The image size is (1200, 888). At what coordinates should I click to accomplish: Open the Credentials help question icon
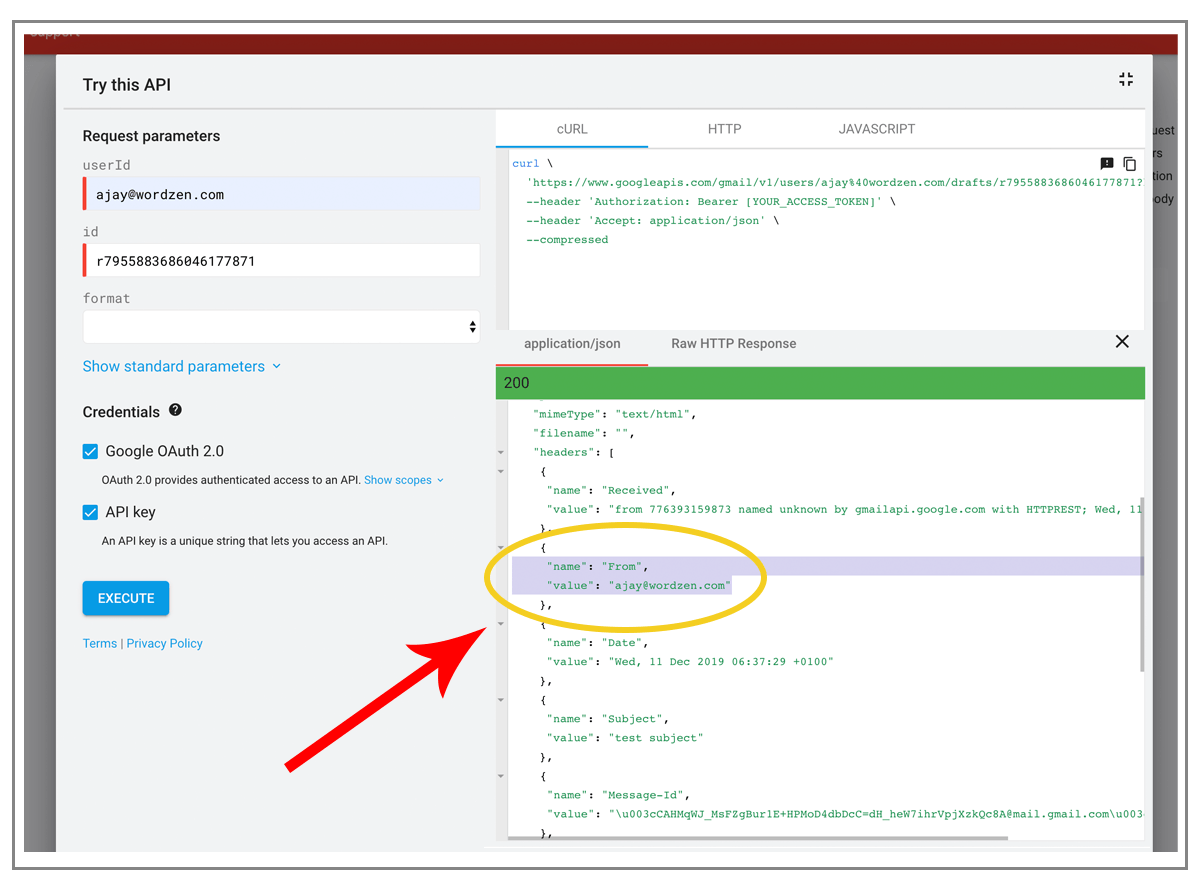pos(176,410)
